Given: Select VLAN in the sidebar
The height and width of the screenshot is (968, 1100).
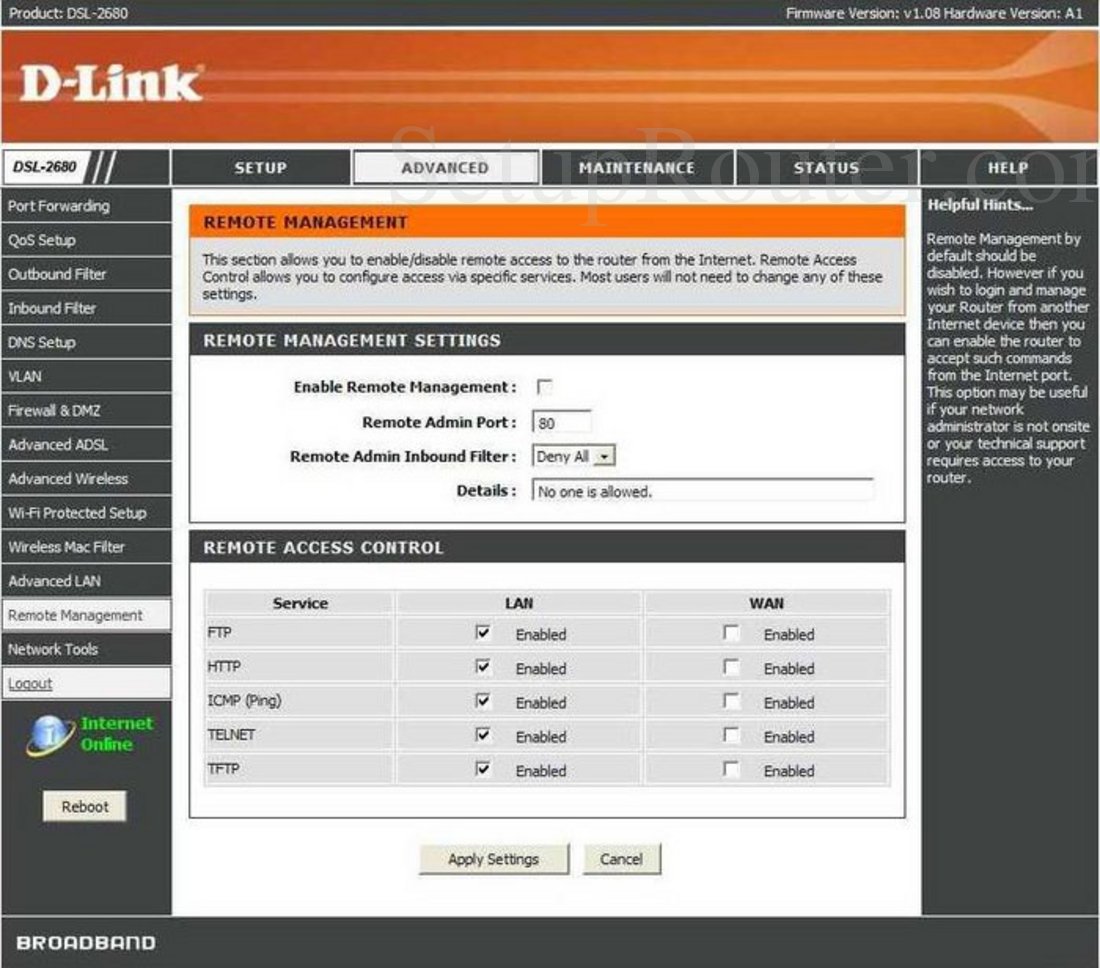Looking at the screenshot, I should pyautogui.click(x=86, y=377).
